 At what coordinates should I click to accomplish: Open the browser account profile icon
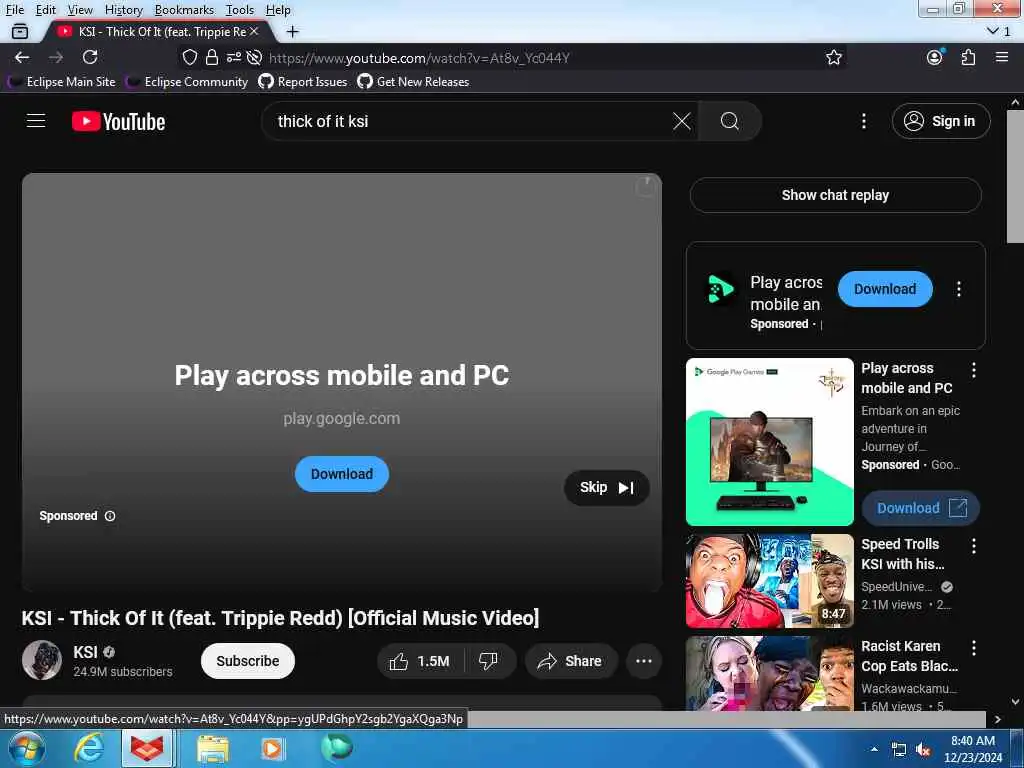point(935,57)
